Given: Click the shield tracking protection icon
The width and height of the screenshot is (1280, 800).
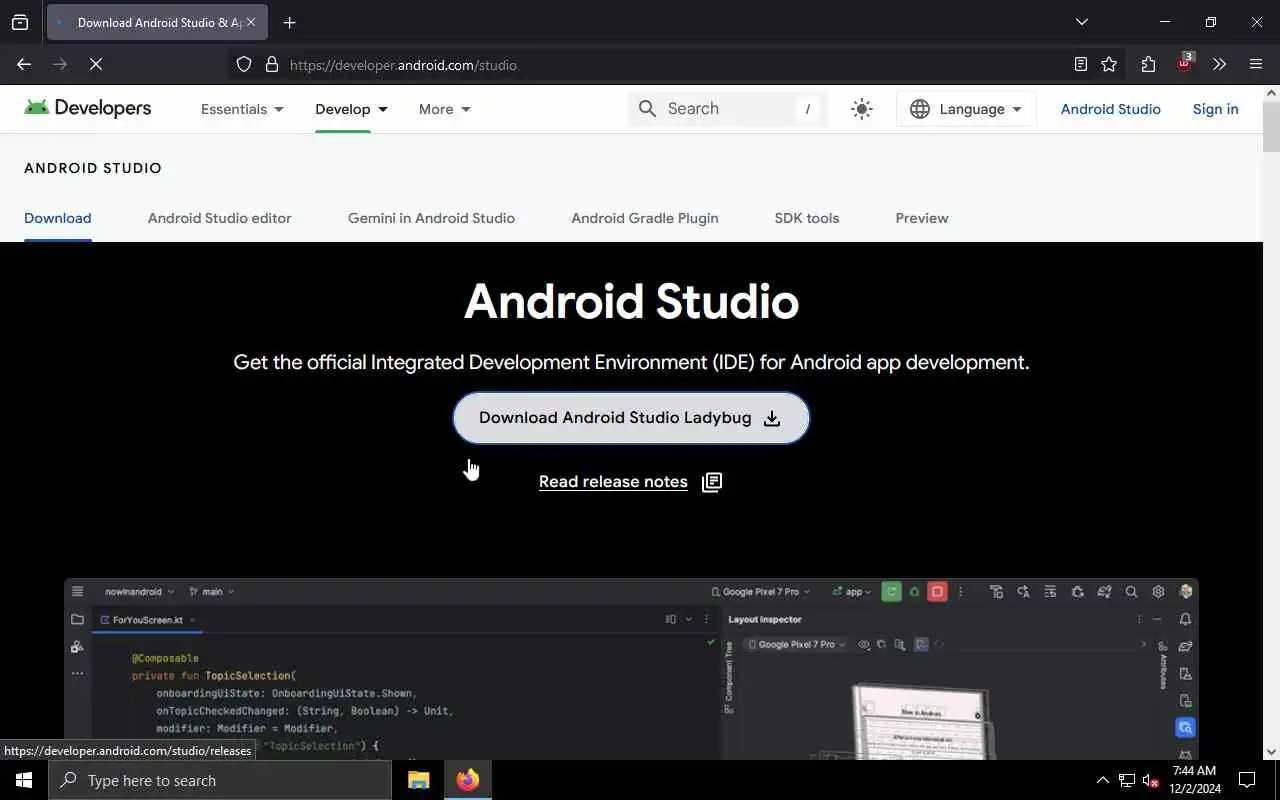Looking at the screenshot, I should (244, 64).
